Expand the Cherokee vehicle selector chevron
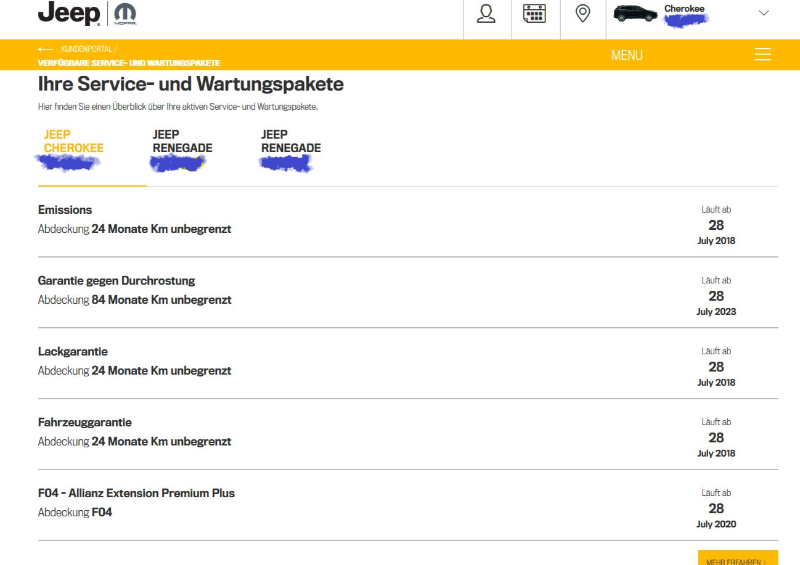The width and height of the screenshot is (800, 565). pyautogui.click(x=764, y=13)
